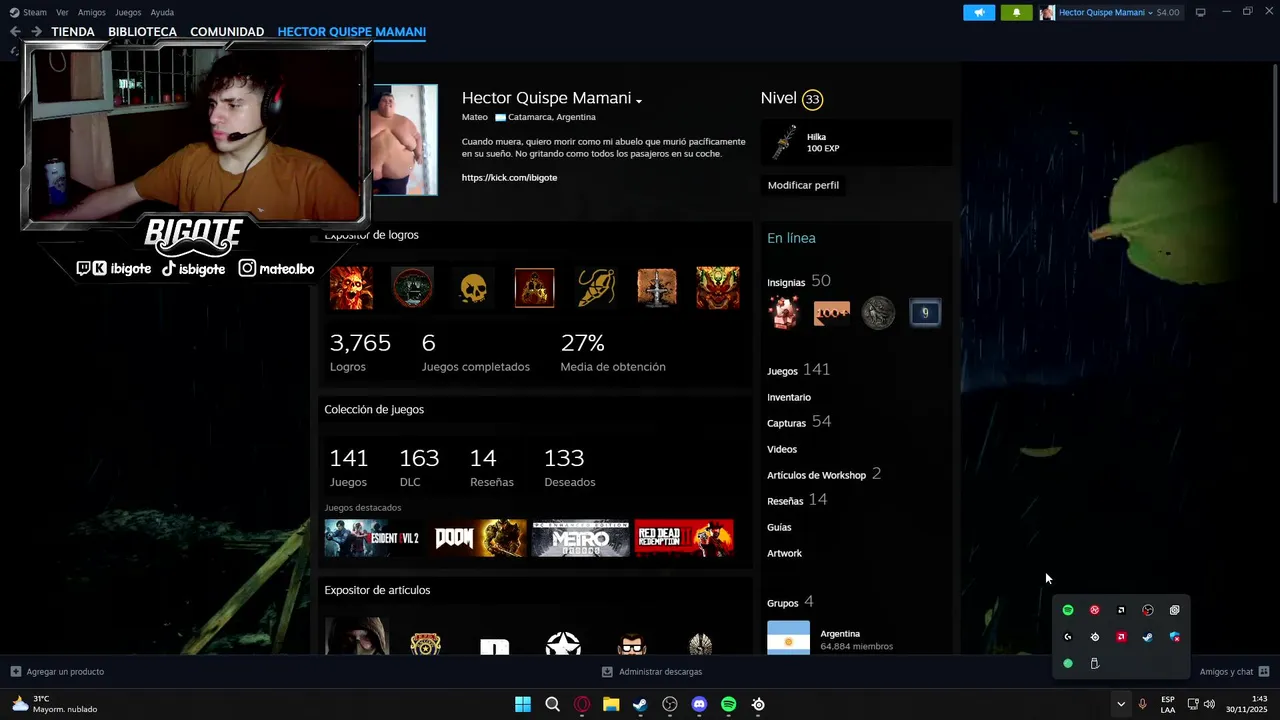Open the silver coin badge icon

coord(878,313)
